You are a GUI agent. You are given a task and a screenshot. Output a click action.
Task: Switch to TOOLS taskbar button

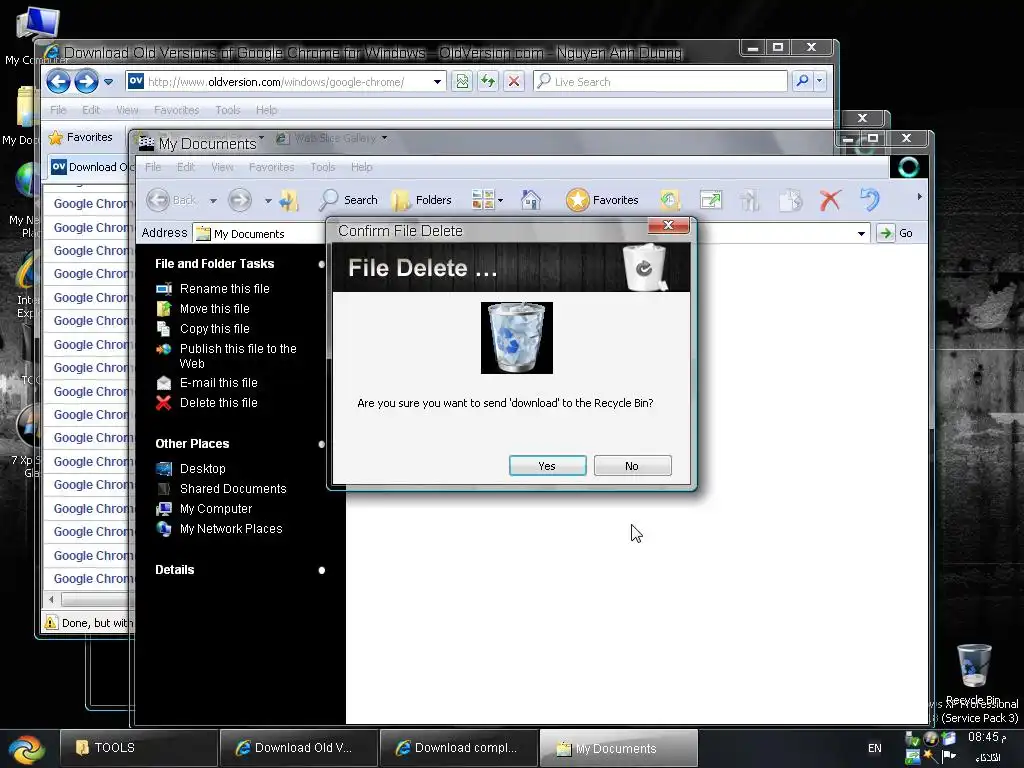pos(138,748)
